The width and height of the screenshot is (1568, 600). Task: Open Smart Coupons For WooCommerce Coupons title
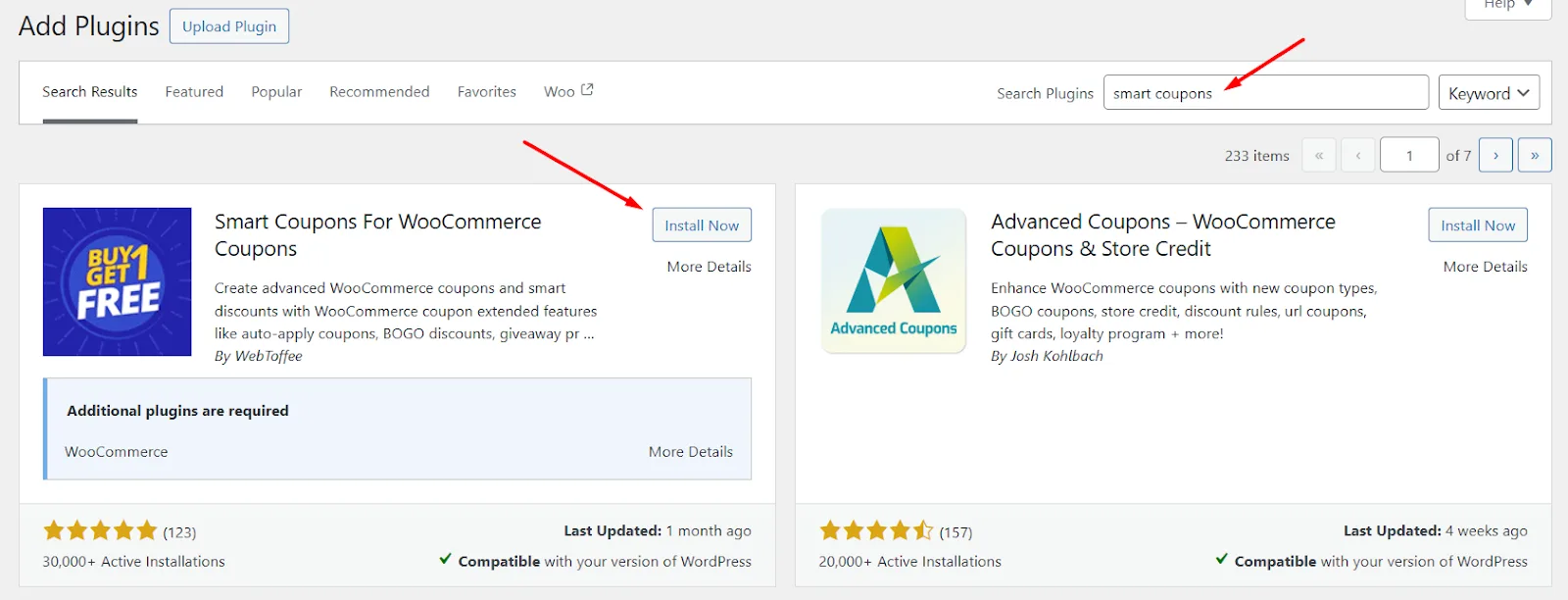[x=377, y=235]
